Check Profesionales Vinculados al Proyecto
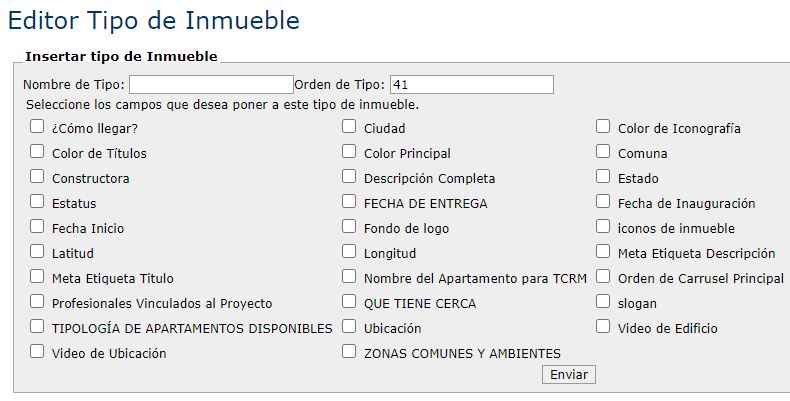Screen dimensions: 790x401 tap(37, 302)
